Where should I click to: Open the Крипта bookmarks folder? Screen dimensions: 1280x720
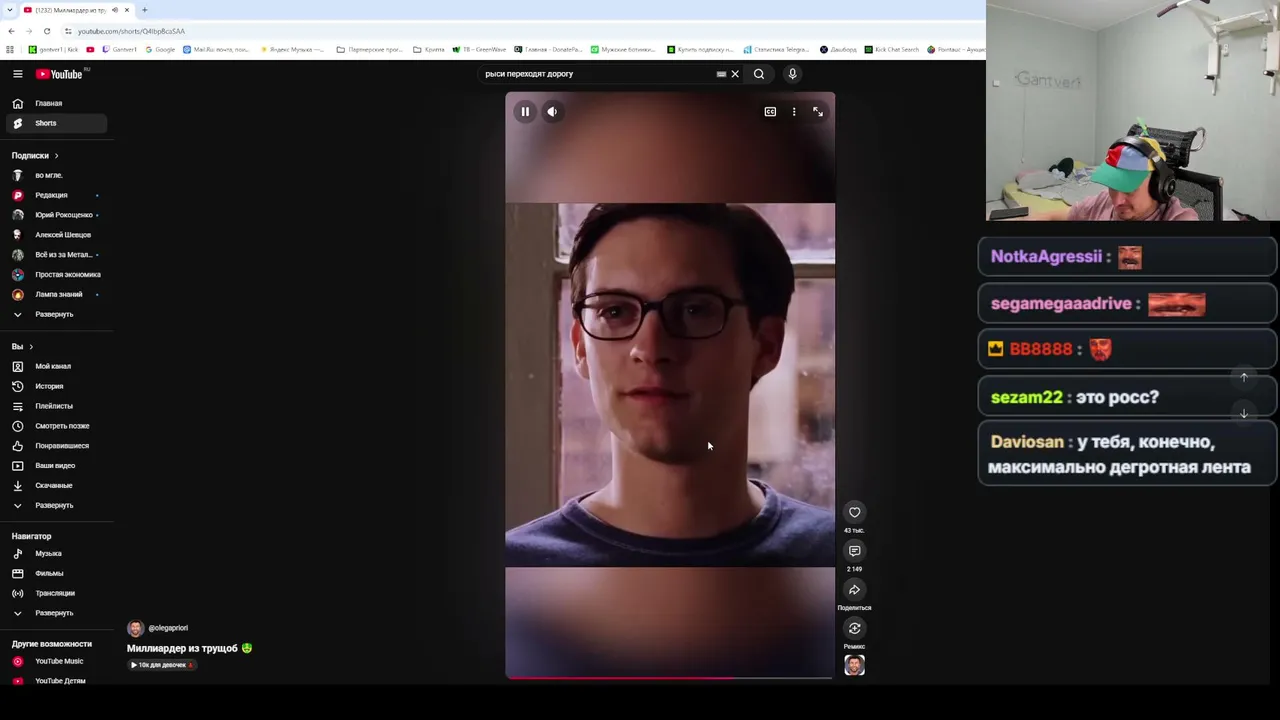click(x=429, y=49)
